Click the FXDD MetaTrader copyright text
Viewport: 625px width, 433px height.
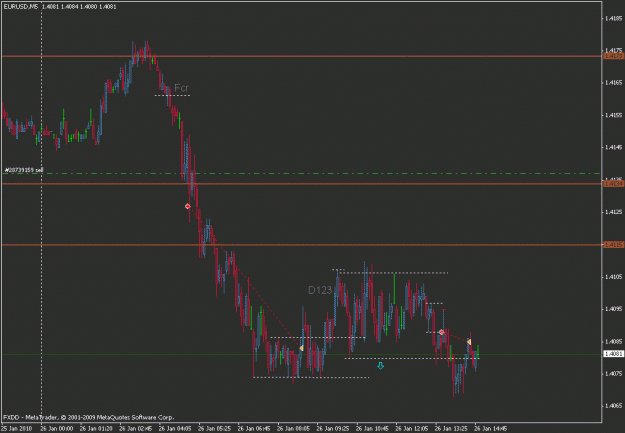coord(88,417)
